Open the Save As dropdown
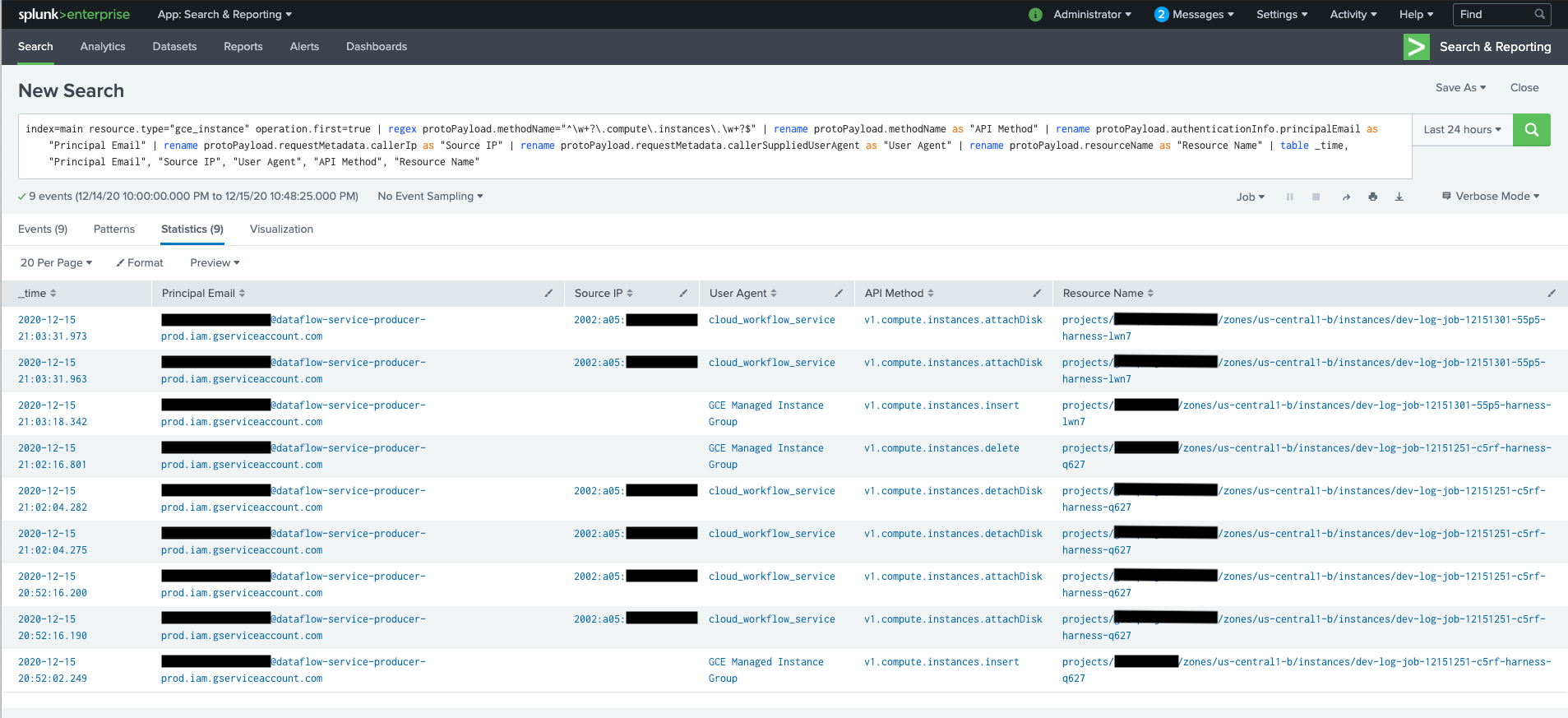The image size is (1568, 718). (x=1460, y=88)
